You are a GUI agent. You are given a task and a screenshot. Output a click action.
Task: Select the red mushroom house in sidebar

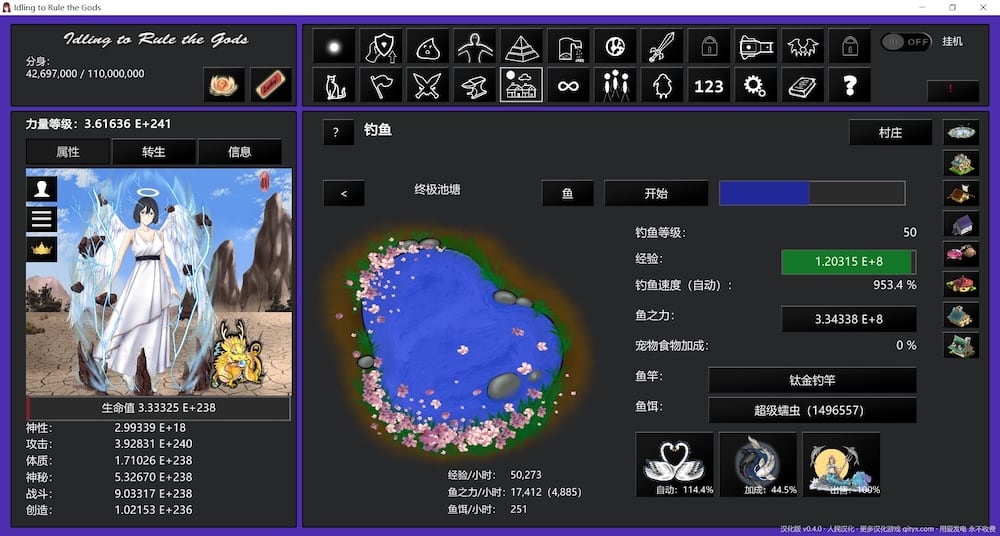961,284
